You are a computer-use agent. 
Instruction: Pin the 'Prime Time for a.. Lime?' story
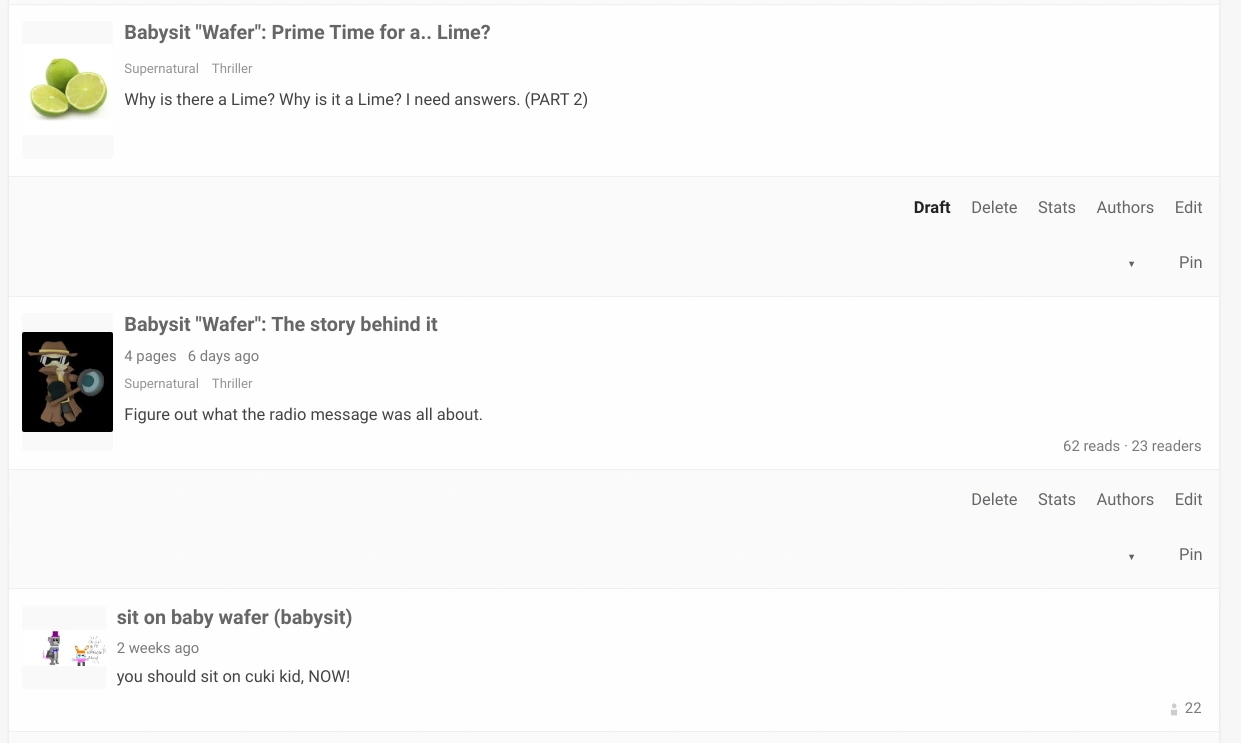coord(1190,263)
